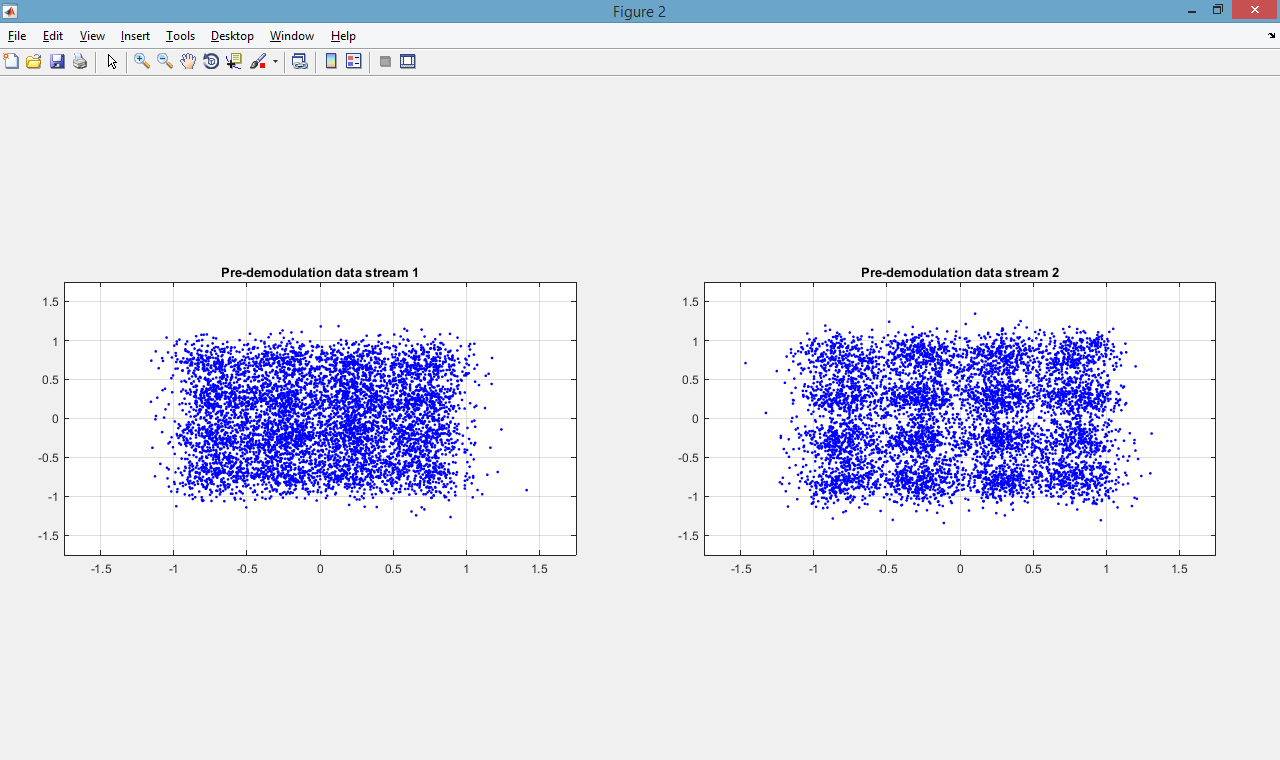Close the Figure 2 window
This screenshot has height=760, width=1280.
[x=1256, y=10]
